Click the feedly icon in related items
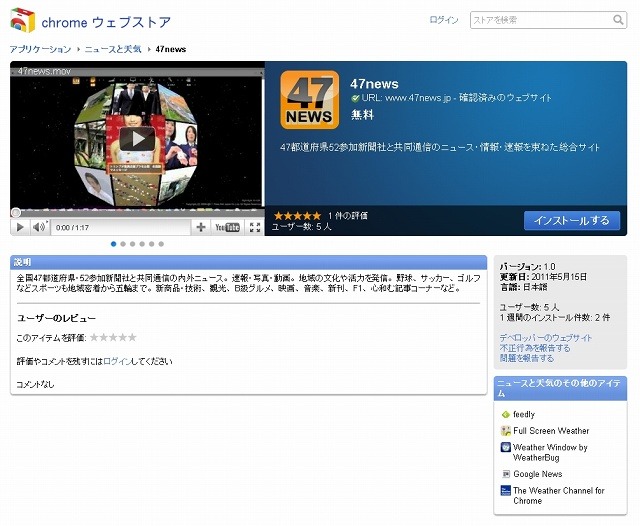 pos(506,415)
